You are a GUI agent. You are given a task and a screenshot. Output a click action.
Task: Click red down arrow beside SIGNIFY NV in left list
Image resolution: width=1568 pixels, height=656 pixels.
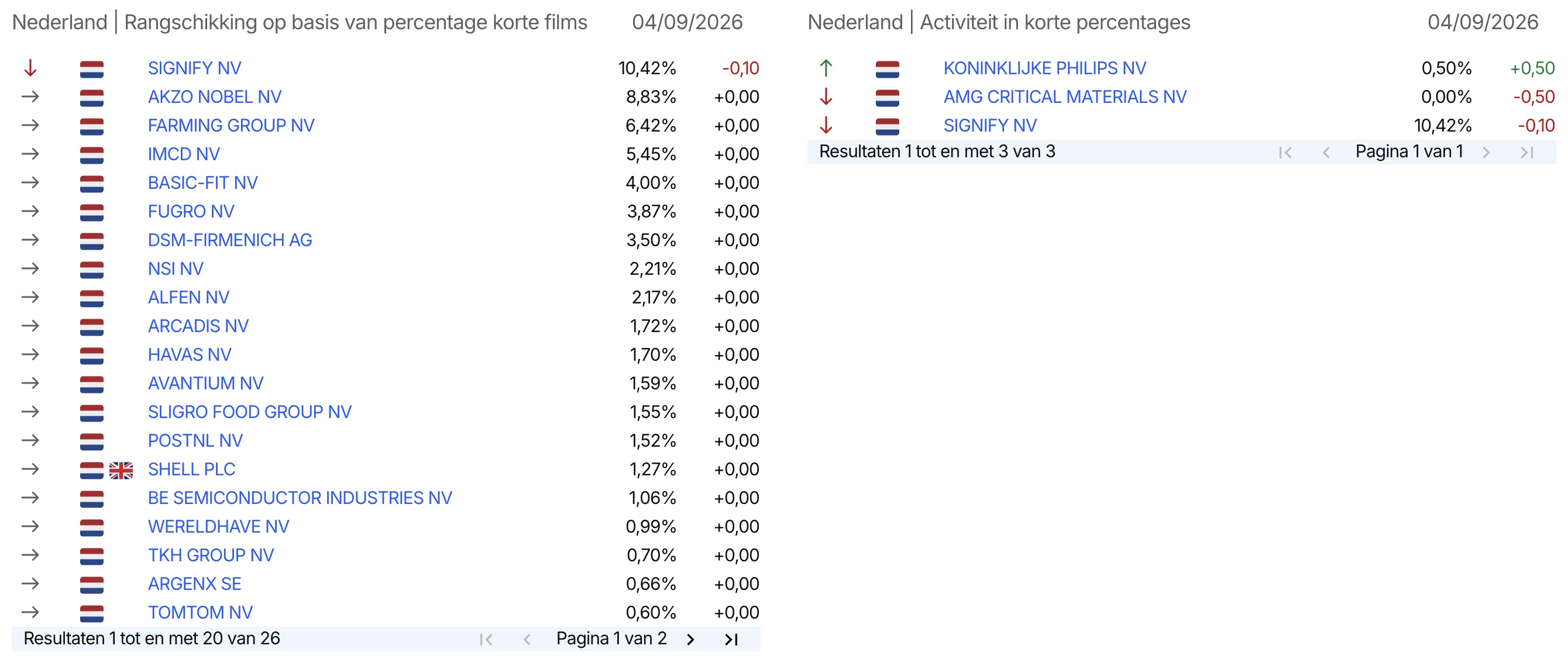click(30, 68)
